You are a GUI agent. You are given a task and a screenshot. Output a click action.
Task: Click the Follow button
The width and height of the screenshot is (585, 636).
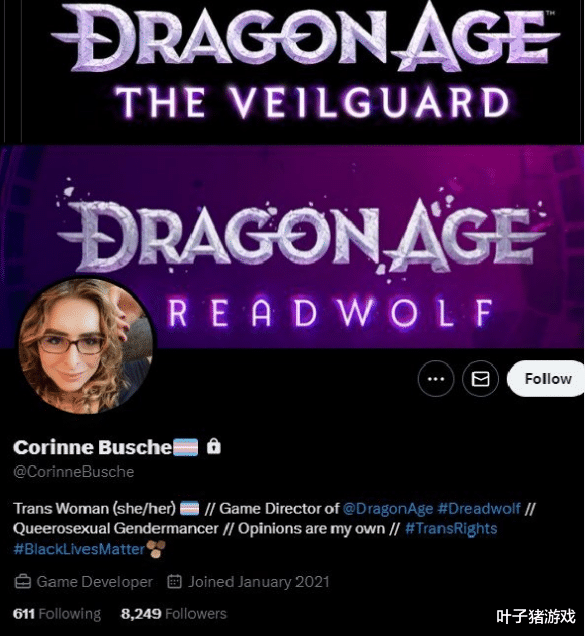(546, 378)
